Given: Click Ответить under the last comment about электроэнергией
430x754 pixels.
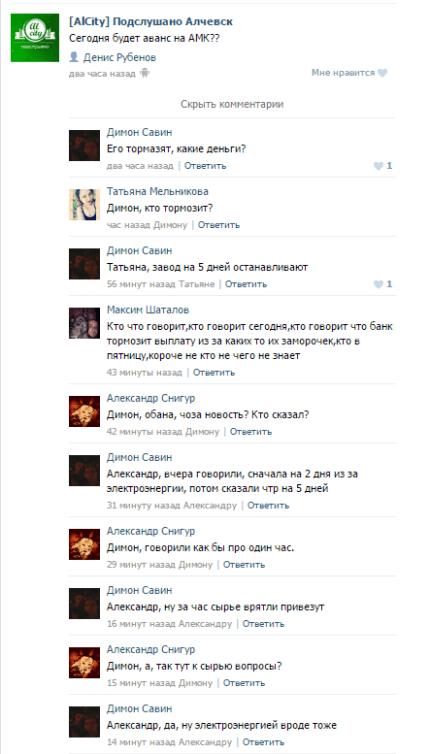Looking at the screenshot, I should coord(263,742).
